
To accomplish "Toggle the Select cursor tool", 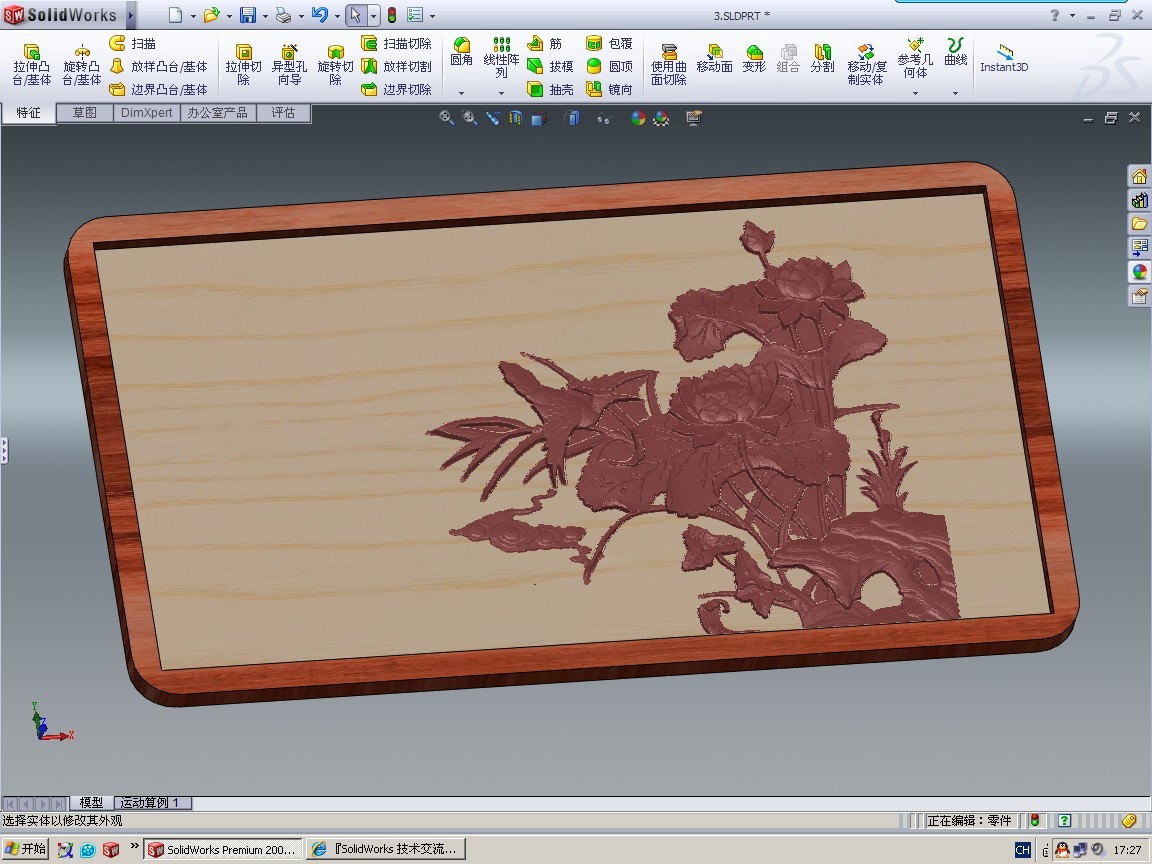I will pyautogui.click(x=356, y=15).
